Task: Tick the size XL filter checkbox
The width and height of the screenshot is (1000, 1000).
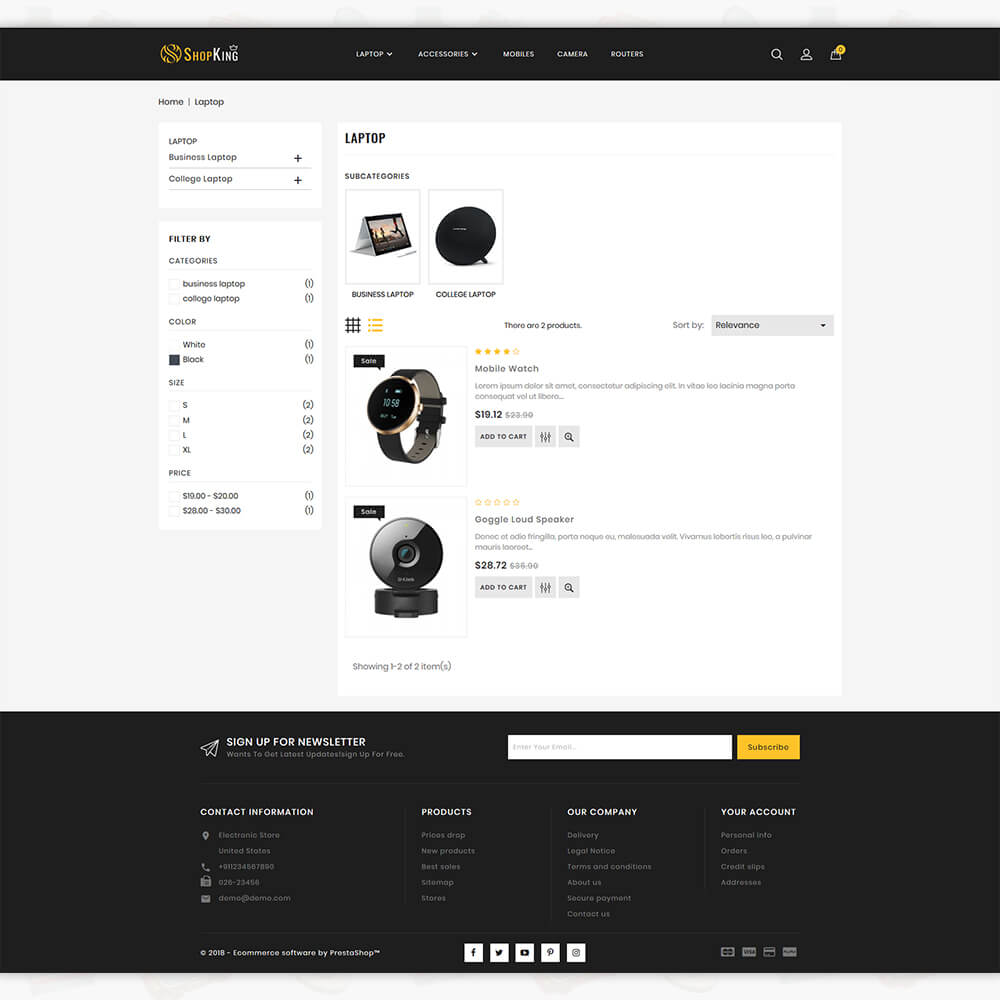Action: pos(174,451)
